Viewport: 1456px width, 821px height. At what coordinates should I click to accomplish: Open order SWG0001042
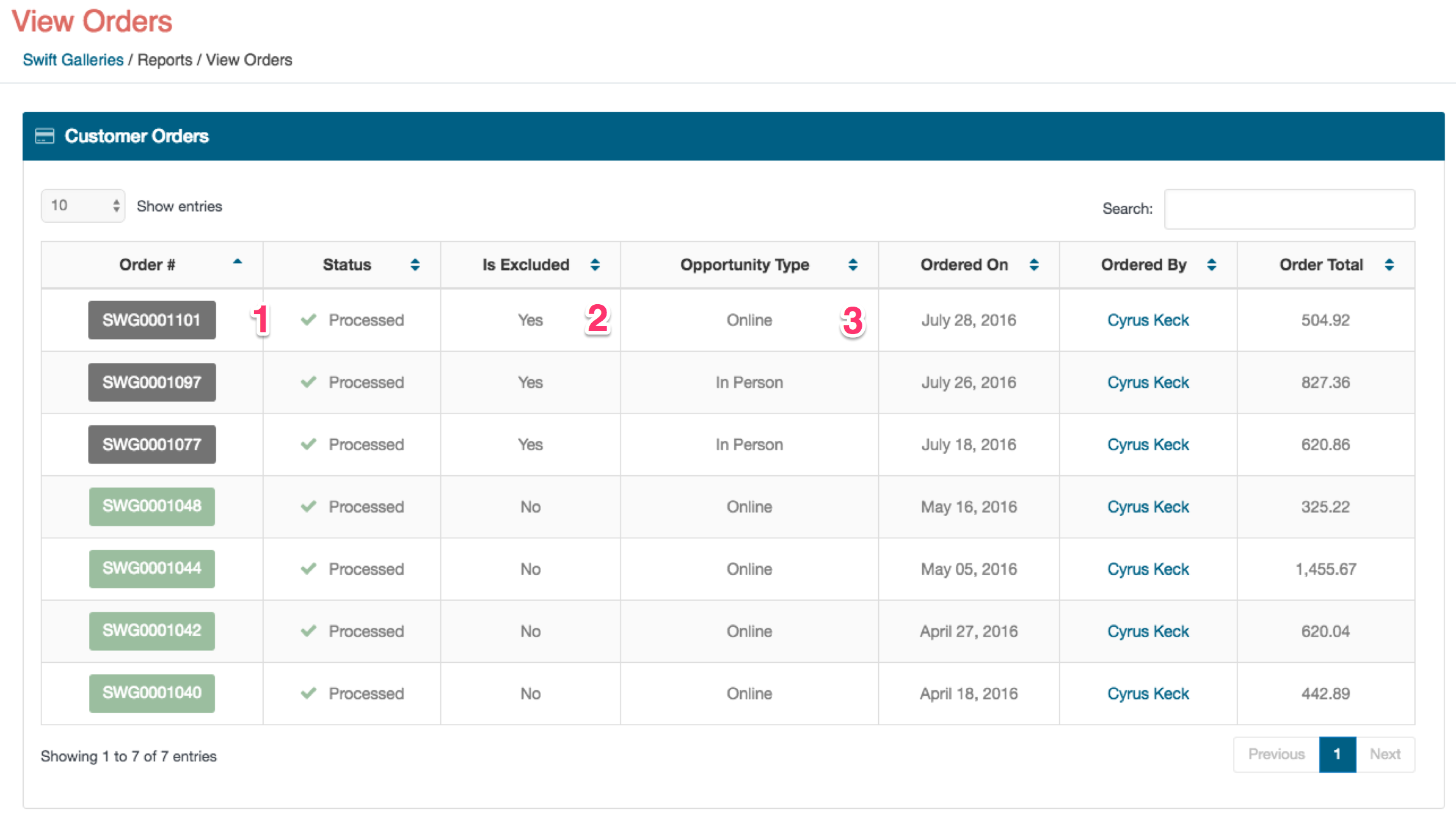tap(152, 631)
